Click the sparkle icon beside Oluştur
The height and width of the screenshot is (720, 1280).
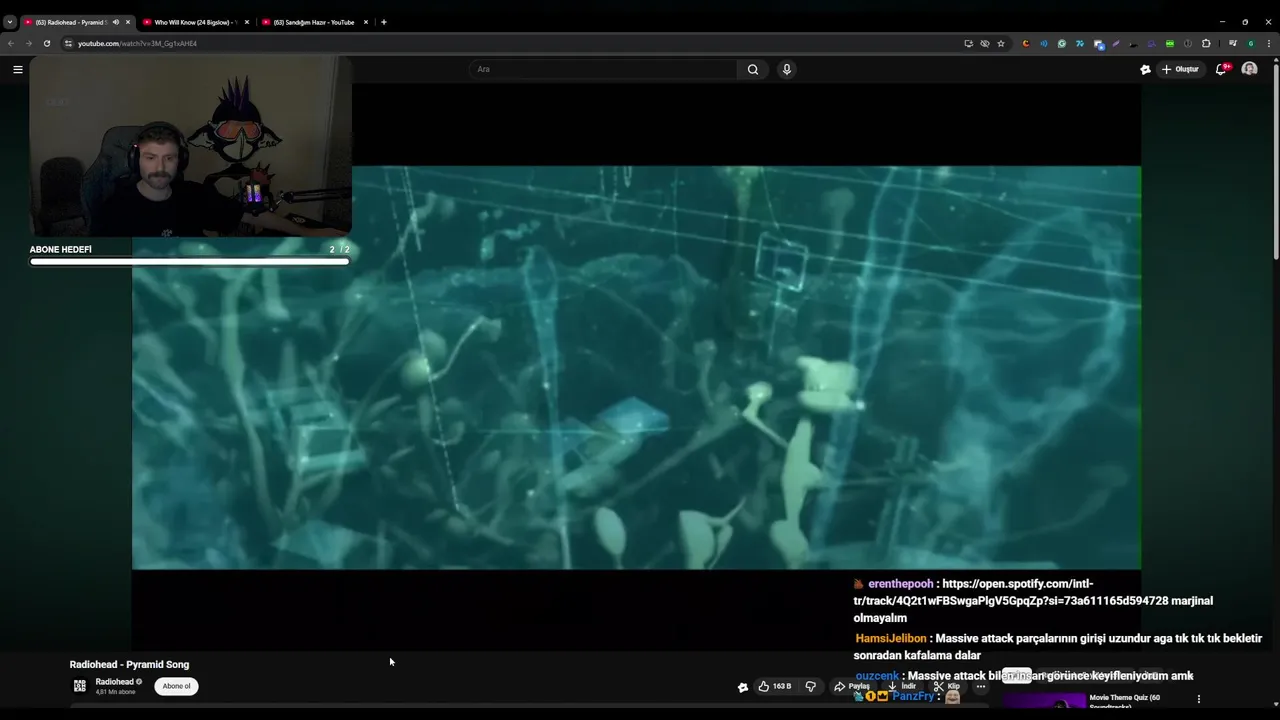[1145, 69]
